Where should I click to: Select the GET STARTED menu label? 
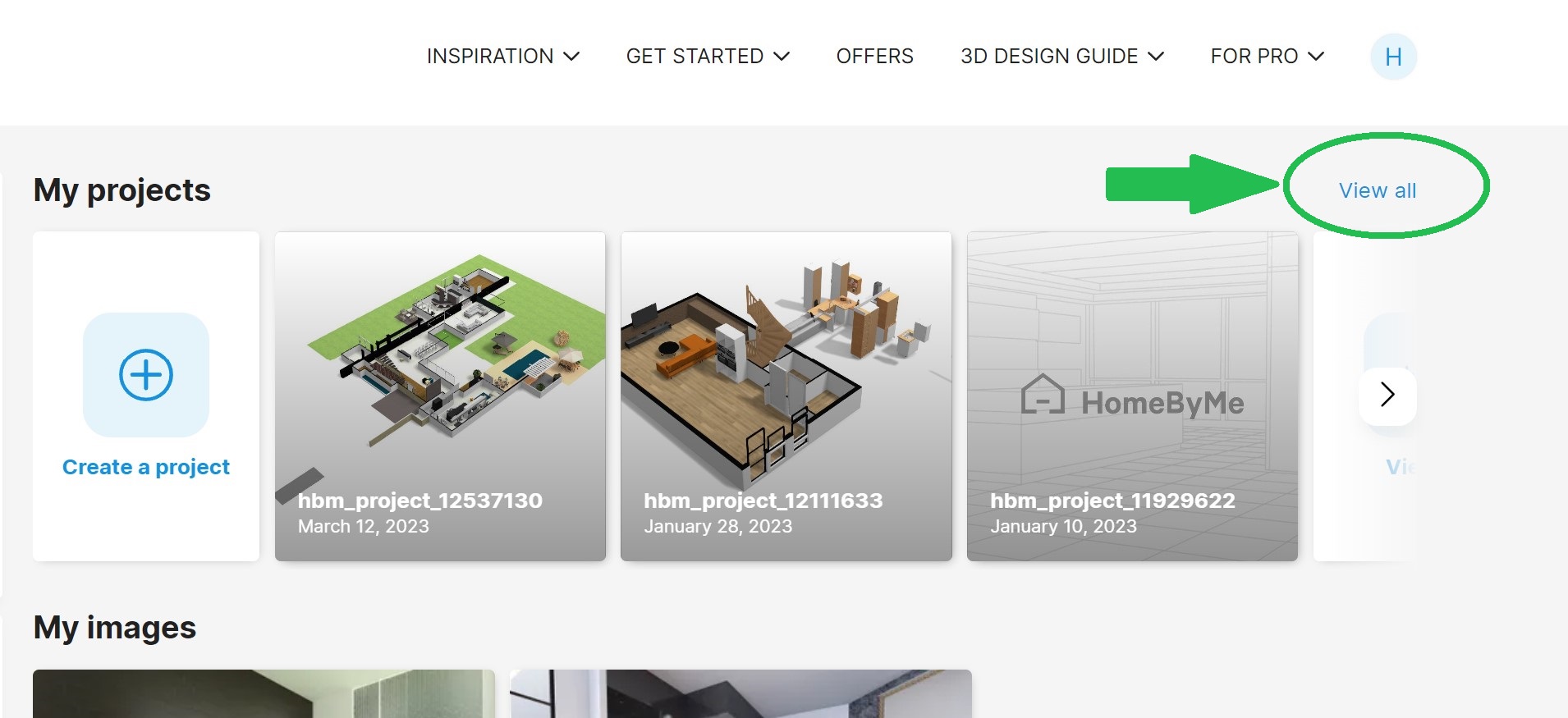695,57
